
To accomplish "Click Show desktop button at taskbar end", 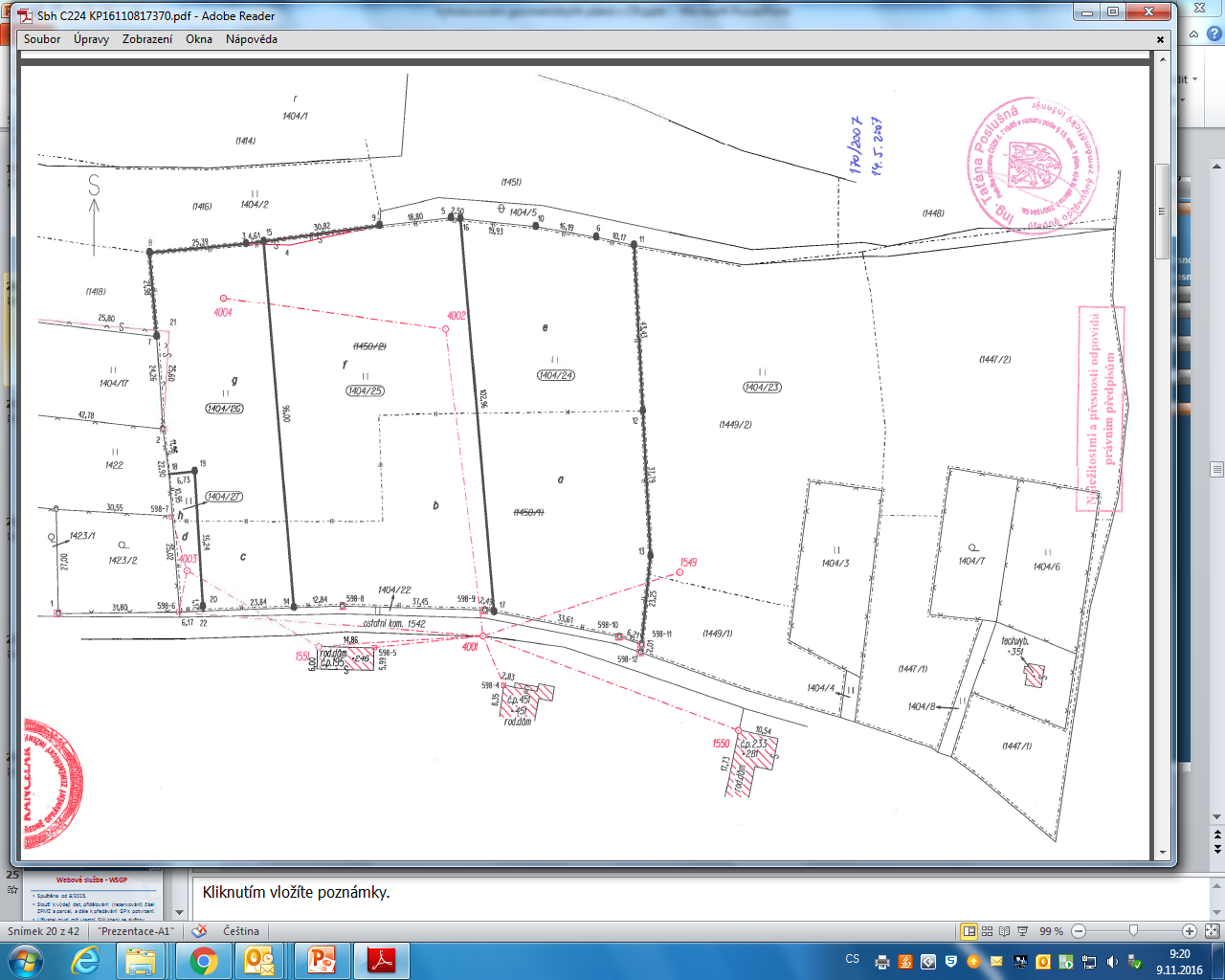I will (1217, 961).
